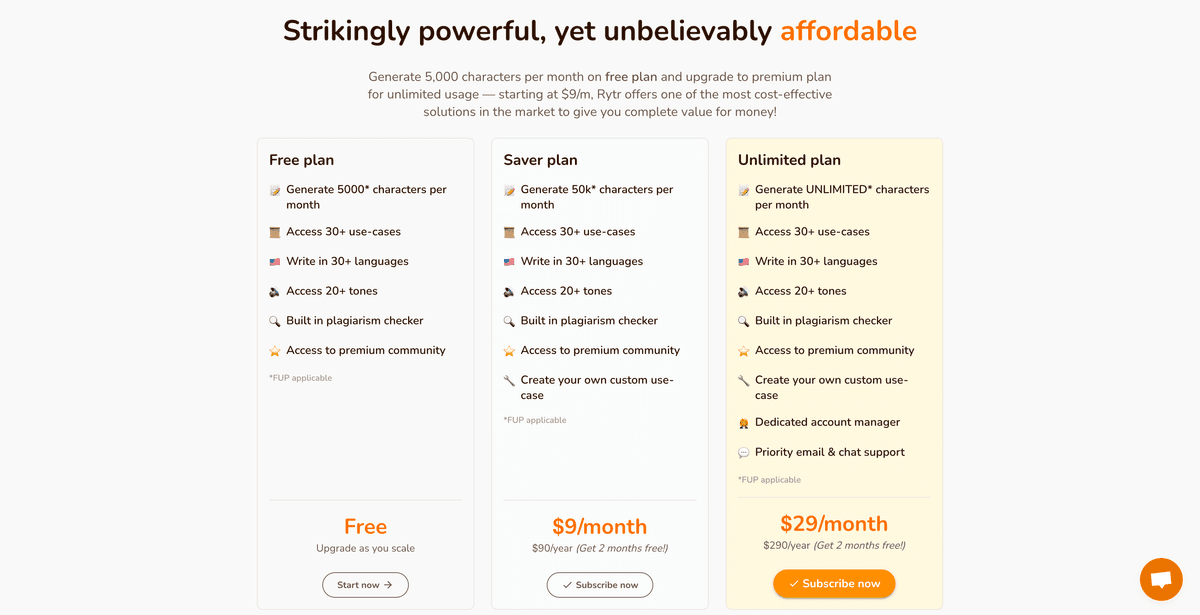Viewport: 1200px width, 615px height.
Task: Click Start now on the Free plan
Action: 365,585
